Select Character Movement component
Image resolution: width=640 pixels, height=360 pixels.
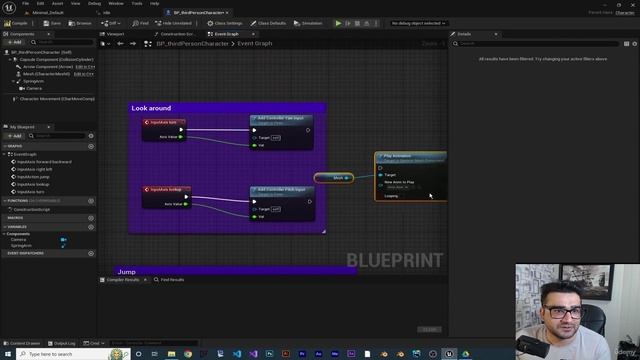pyautogui.click(x=54, y=99)
